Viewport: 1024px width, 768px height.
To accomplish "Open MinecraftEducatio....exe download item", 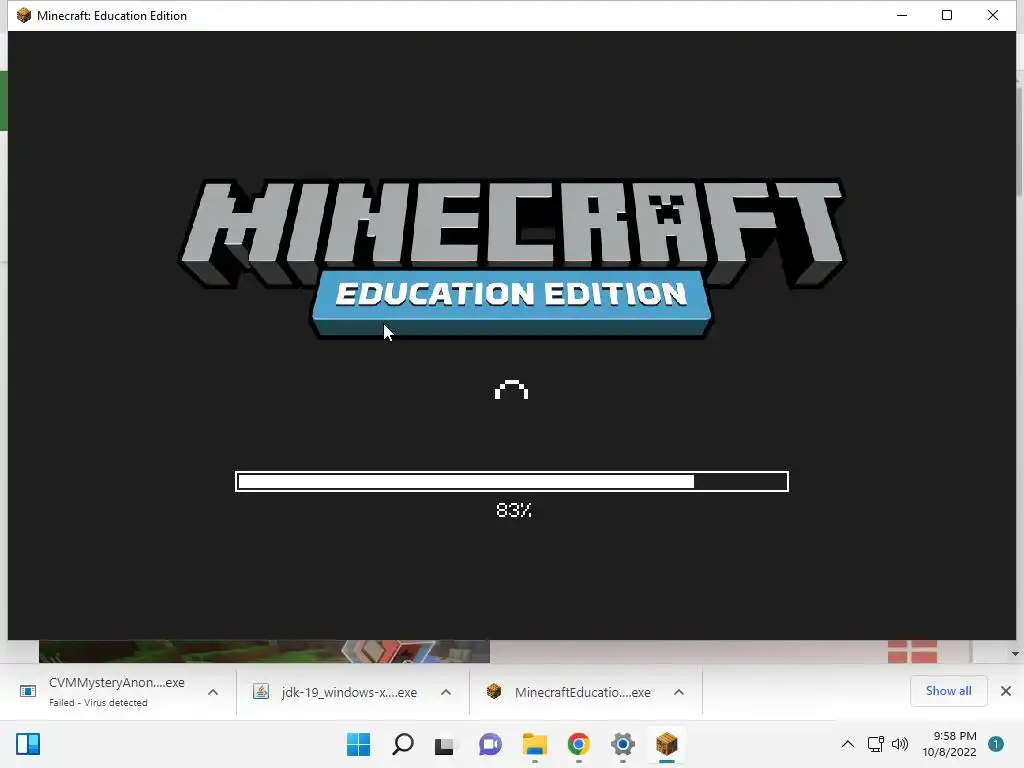I will pyautogui.click(x=569, y=692).
